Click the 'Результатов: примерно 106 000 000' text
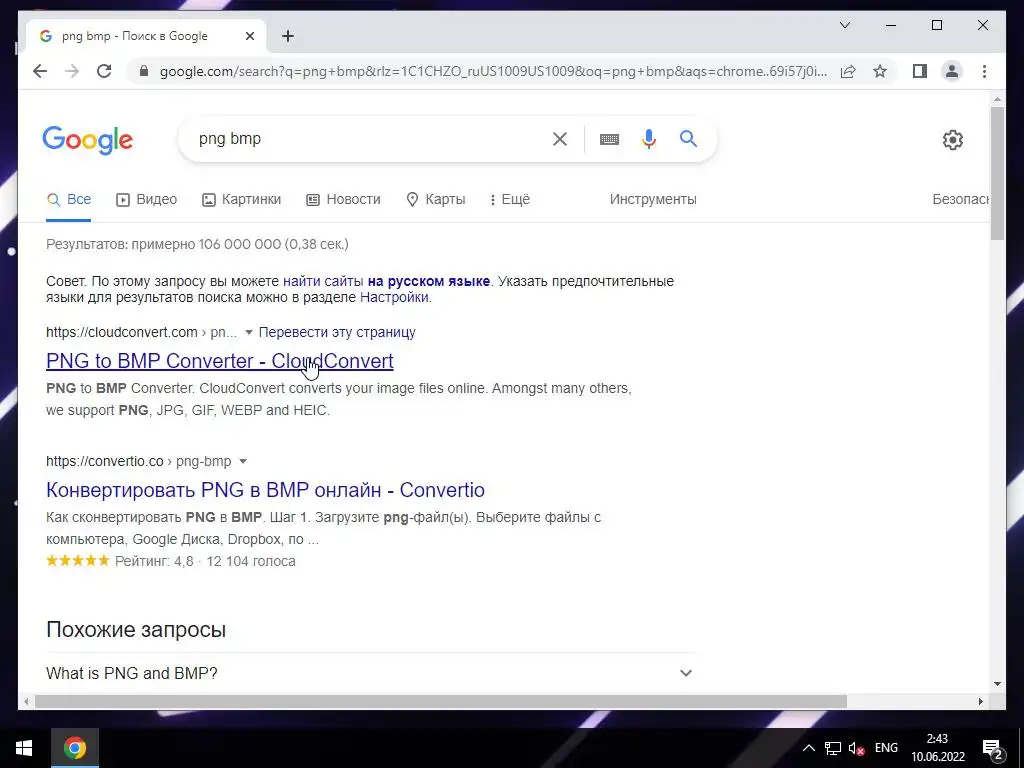The height and width of the screenshot is (768, 1024). pyautogui.click(x=163, y=244)
